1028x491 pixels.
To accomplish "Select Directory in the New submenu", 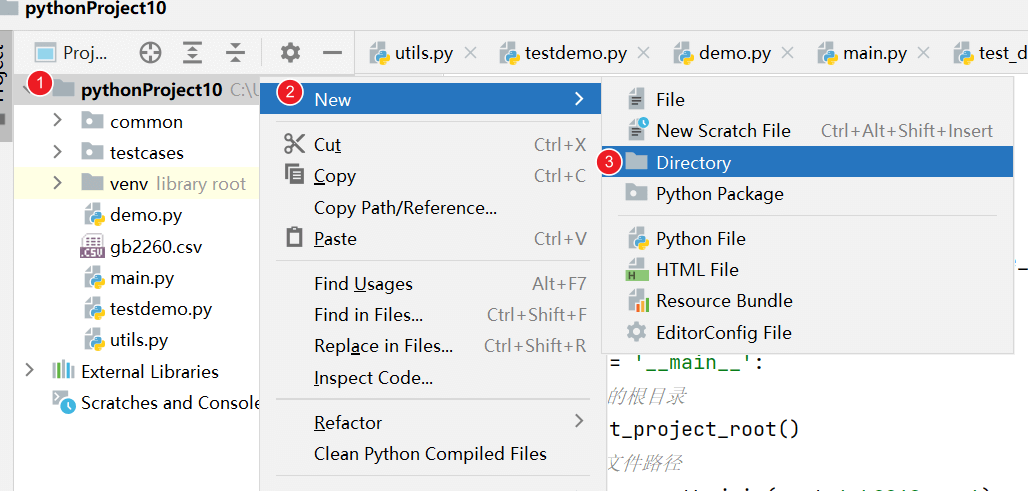I will tap(693, 163).
